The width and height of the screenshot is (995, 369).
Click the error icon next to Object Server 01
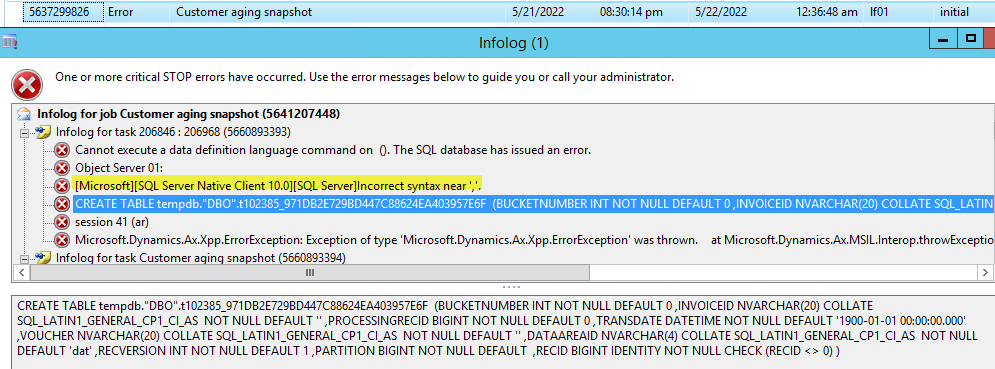tap(62, 168)
